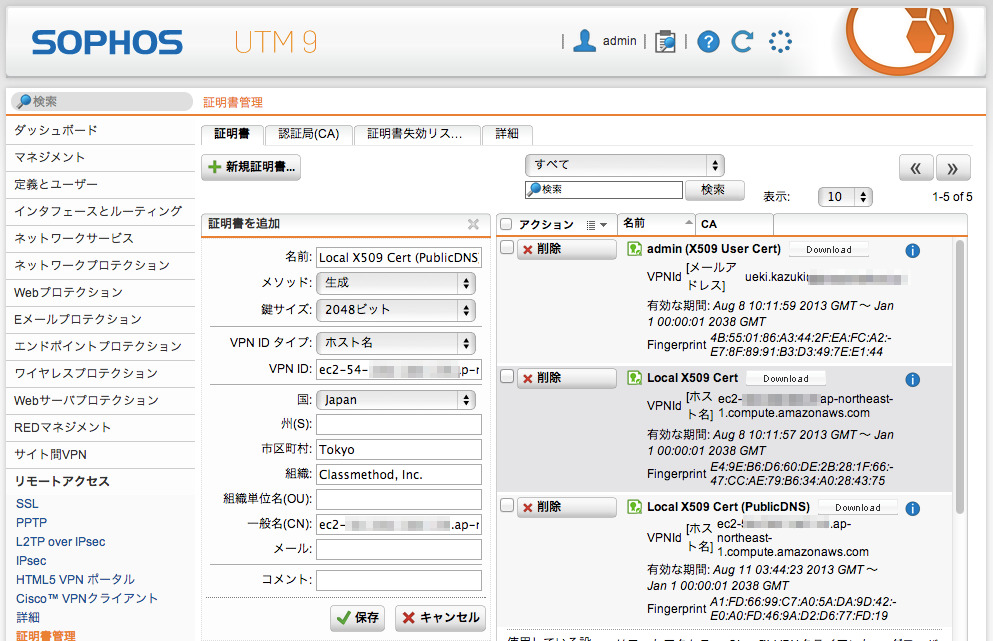Viewport: 993px width, 641px height.
Task: Open Cisco™ VPNクライアント link
Action: coord(87,599)
